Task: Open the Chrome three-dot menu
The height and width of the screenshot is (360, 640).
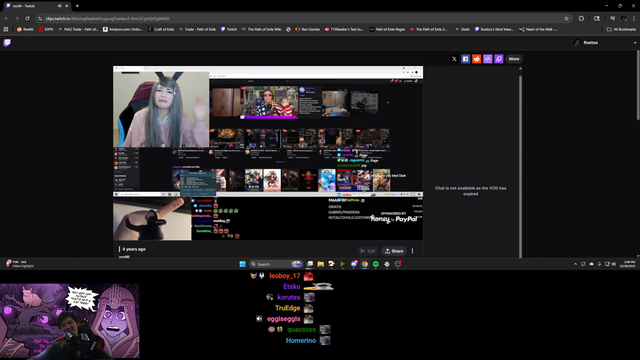Action: coord(634,18)
